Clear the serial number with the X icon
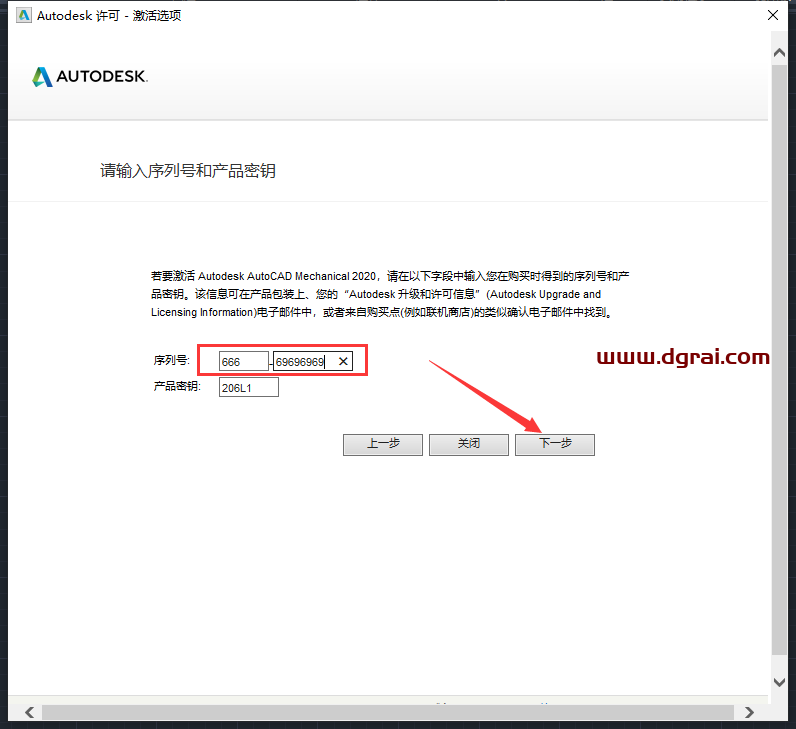Screen dimensions: 796x729 343,361
